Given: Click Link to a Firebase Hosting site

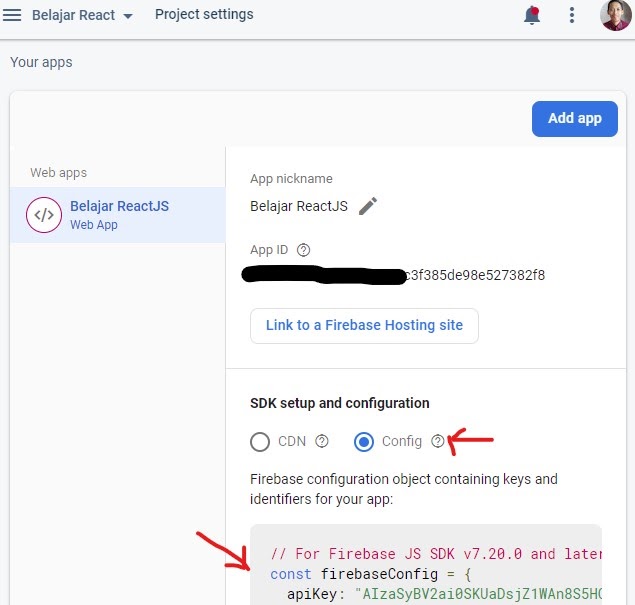Looking at the screenshot, I should pyautogui.click(x=364, y=325).
